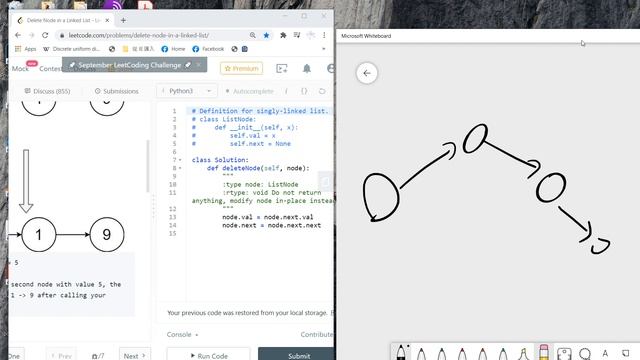The width and height of the screenshot is (640, 360).
Task: Open Chrome's three-dot menu
Action: 324,35
